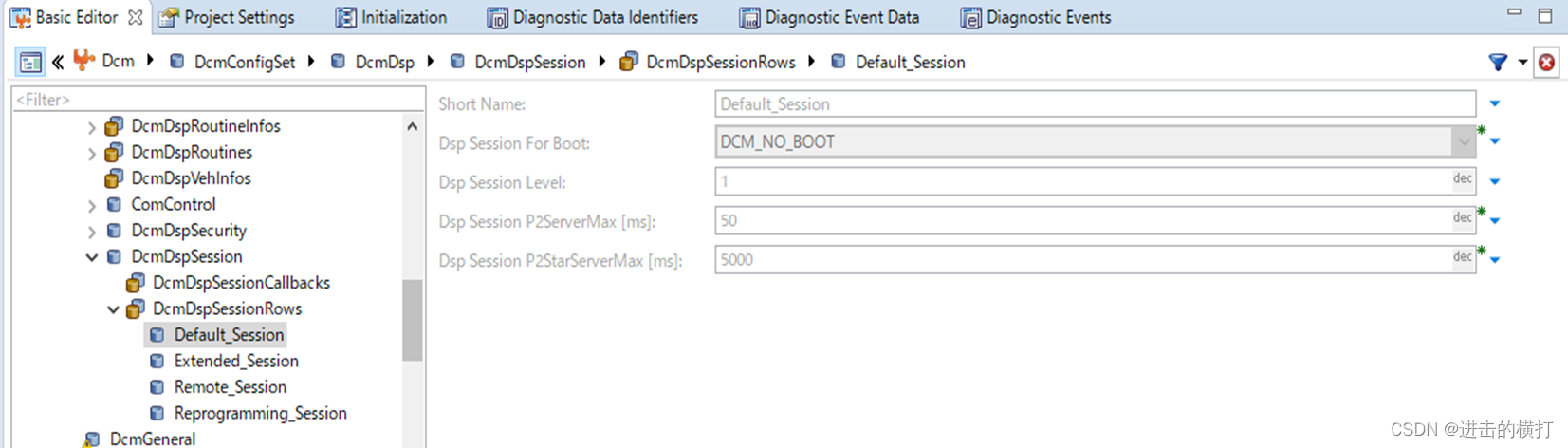Focus the tree Filter text field

point(218,99)
